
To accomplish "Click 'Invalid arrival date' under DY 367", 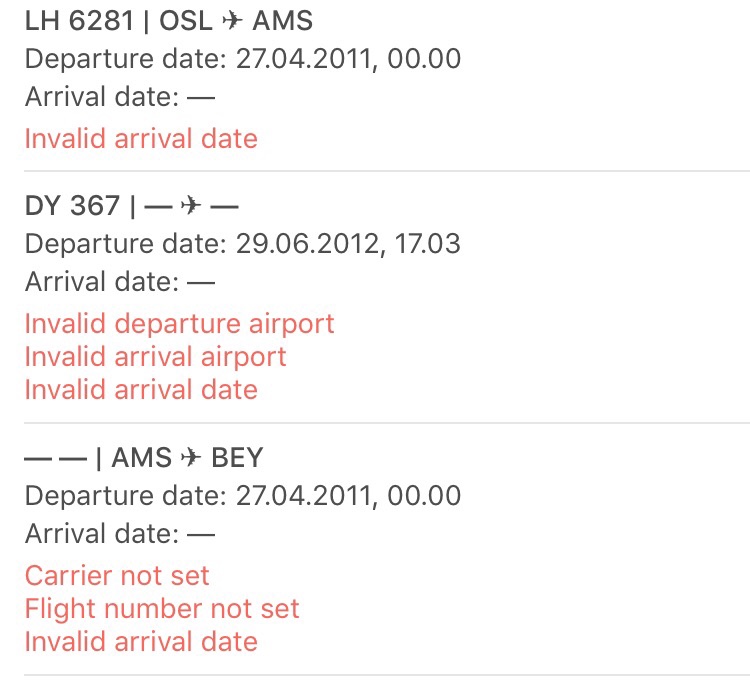I will click(x=141, y=390).
